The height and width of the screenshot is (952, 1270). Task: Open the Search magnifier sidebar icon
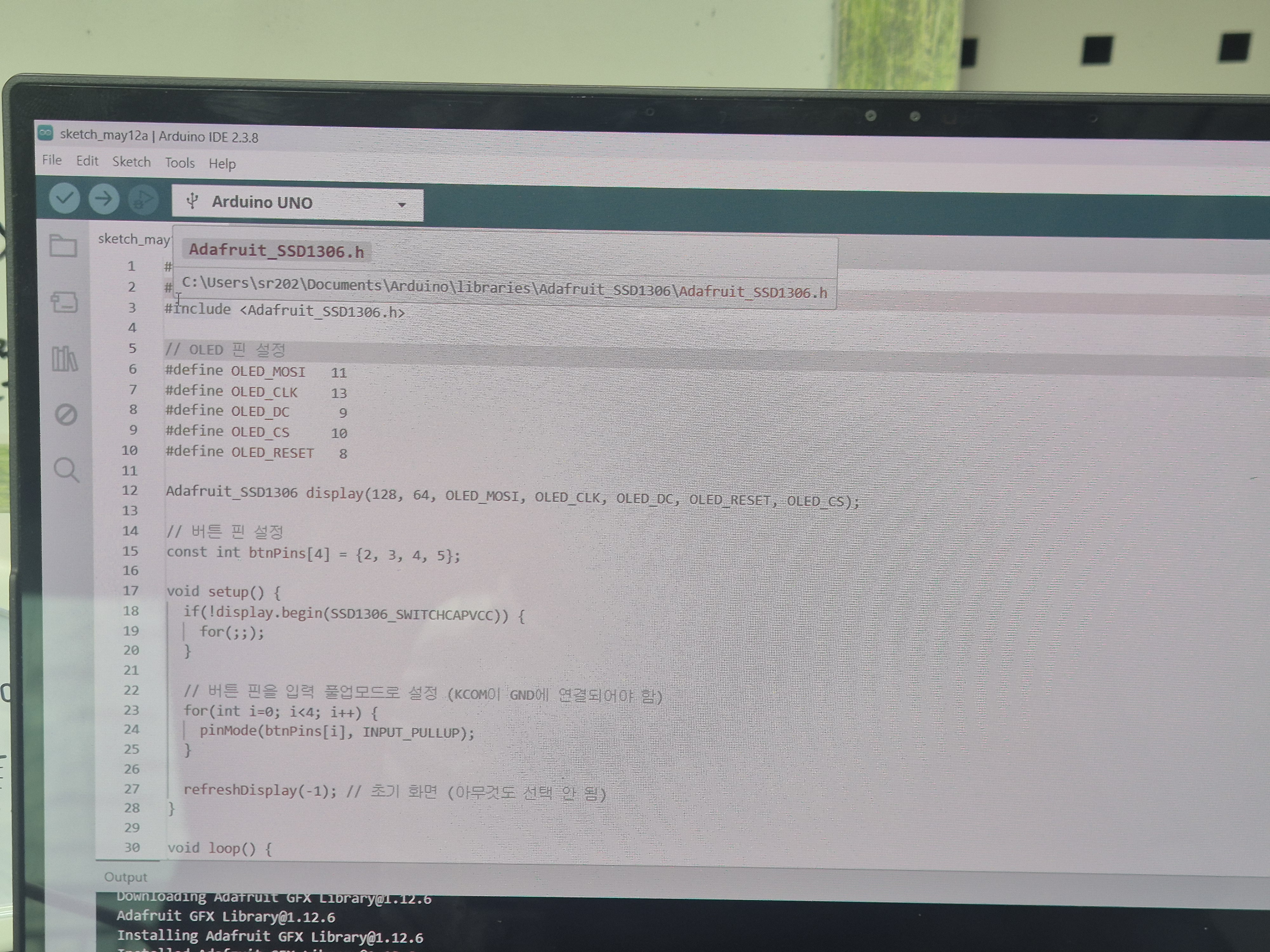pyautogui.click(x=67, y=470)
